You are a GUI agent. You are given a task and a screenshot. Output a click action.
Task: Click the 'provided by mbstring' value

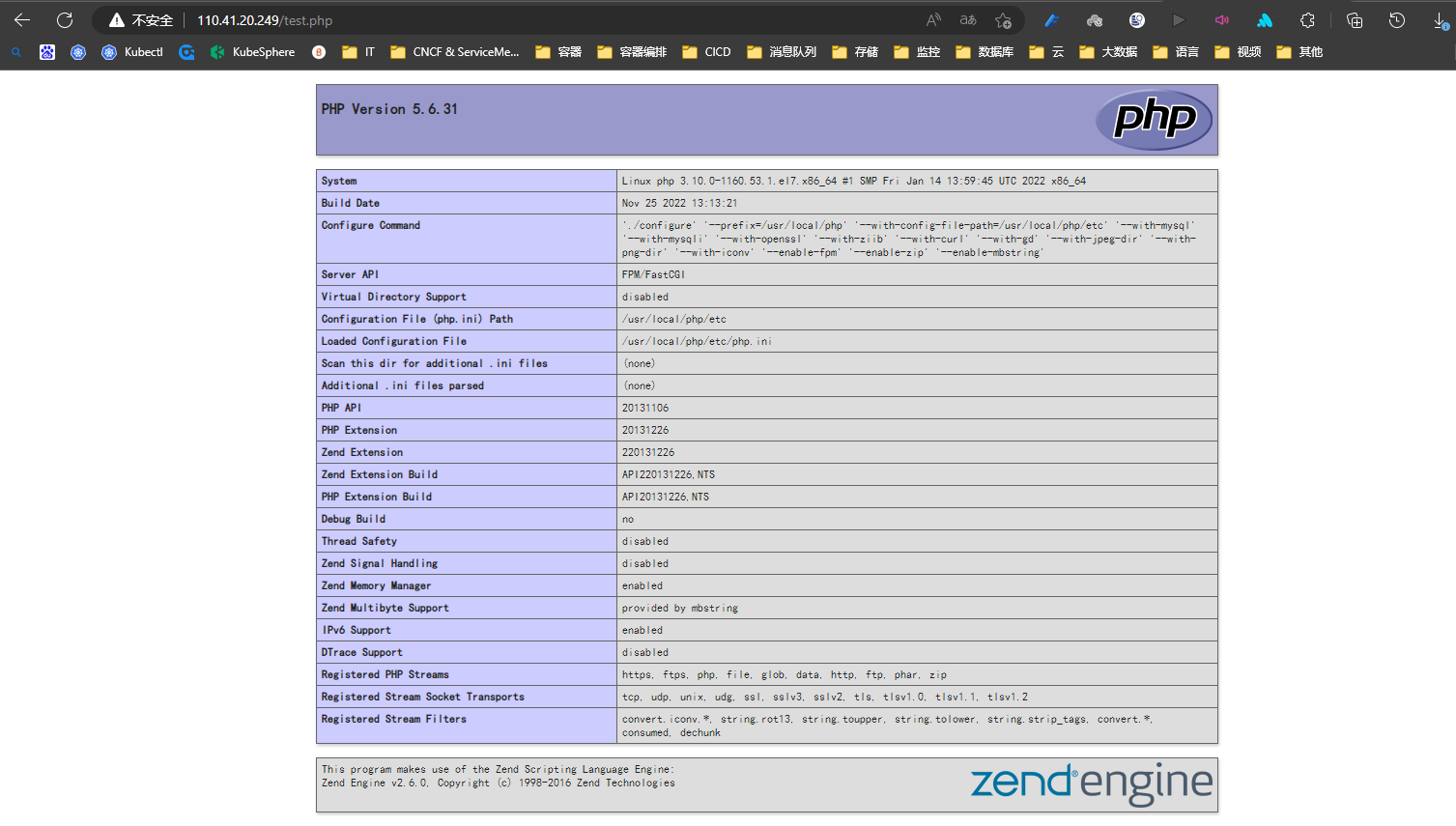pos(680,608)
